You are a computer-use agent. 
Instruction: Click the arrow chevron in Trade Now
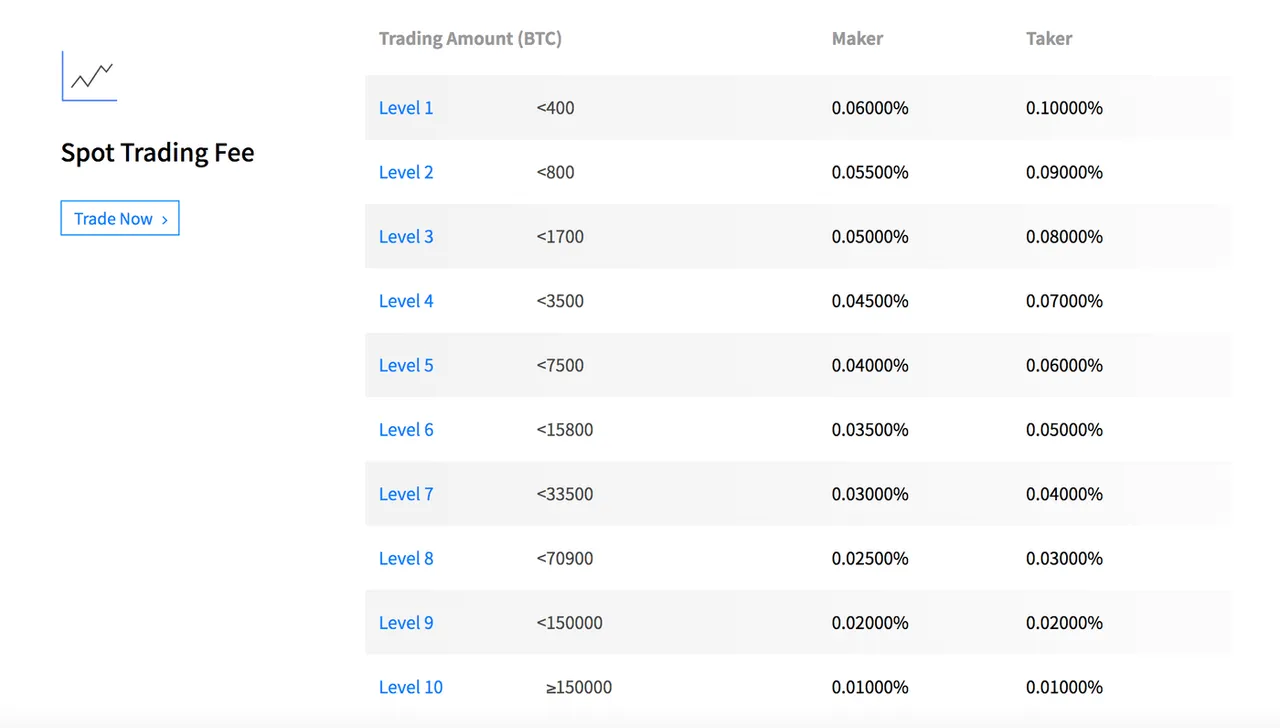point(164,220)
